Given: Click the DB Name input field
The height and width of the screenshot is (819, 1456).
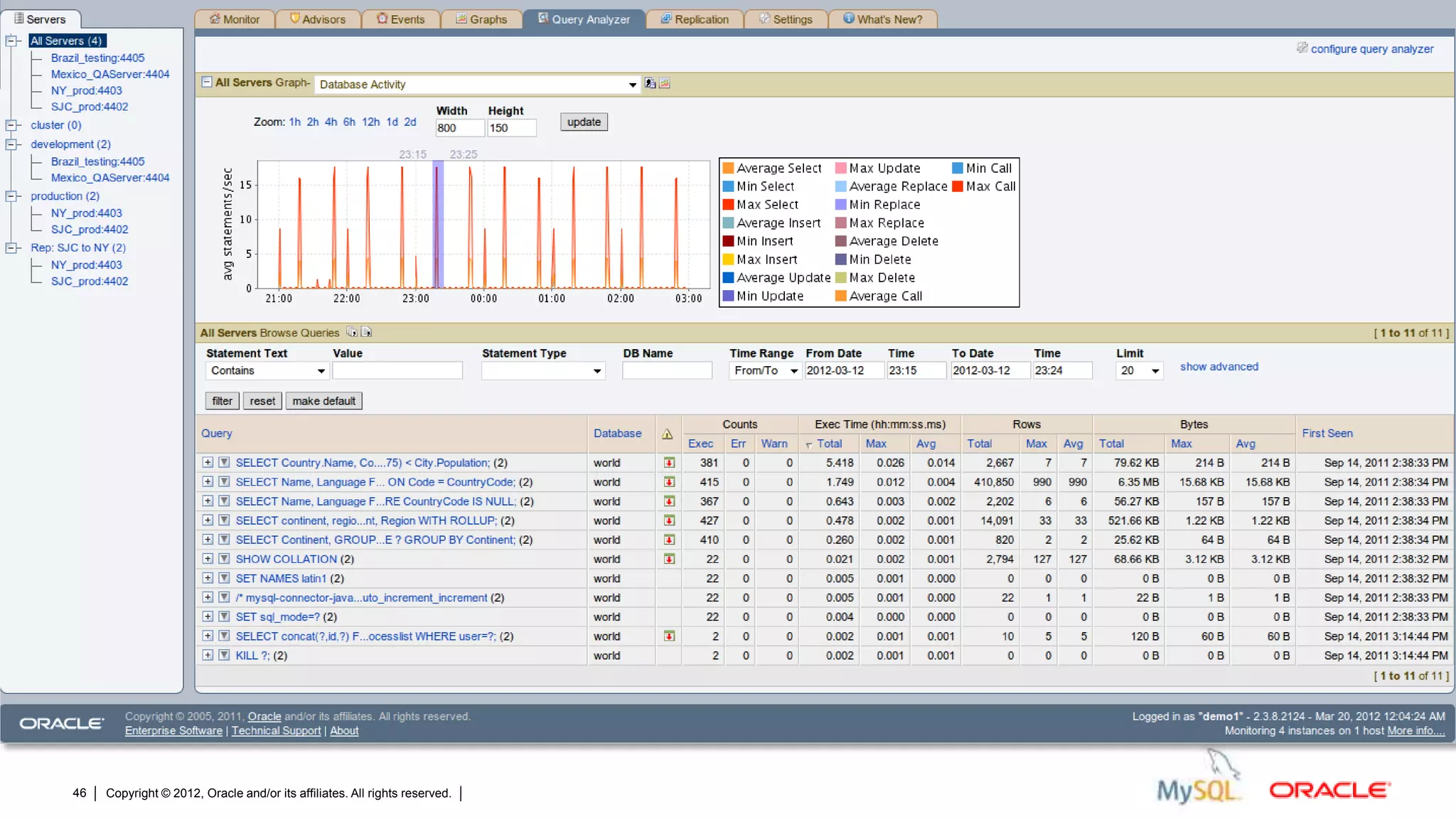Looking at the screenshot, I should click(x=667, y=371).
